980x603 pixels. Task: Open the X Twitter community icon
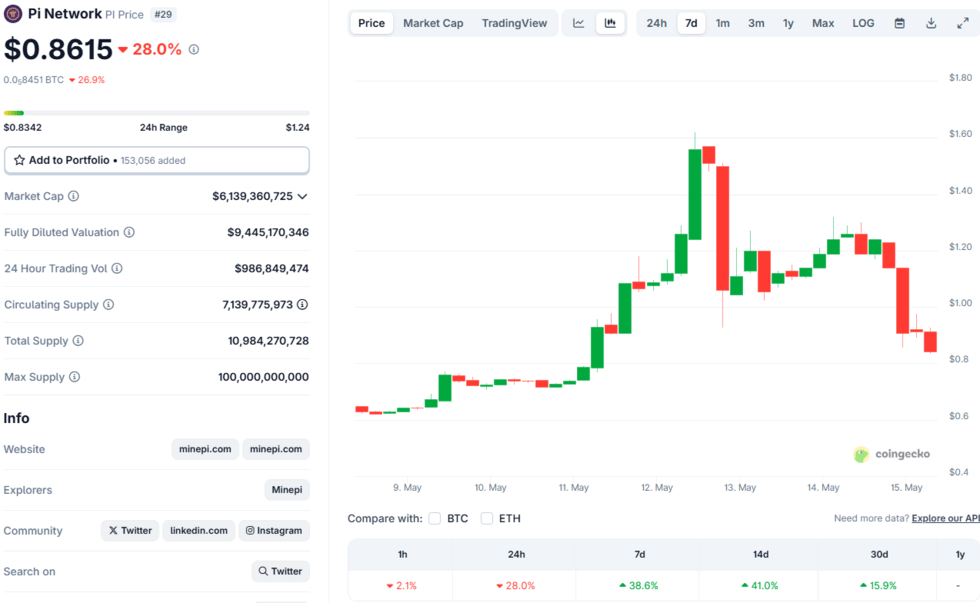[129, 530]
